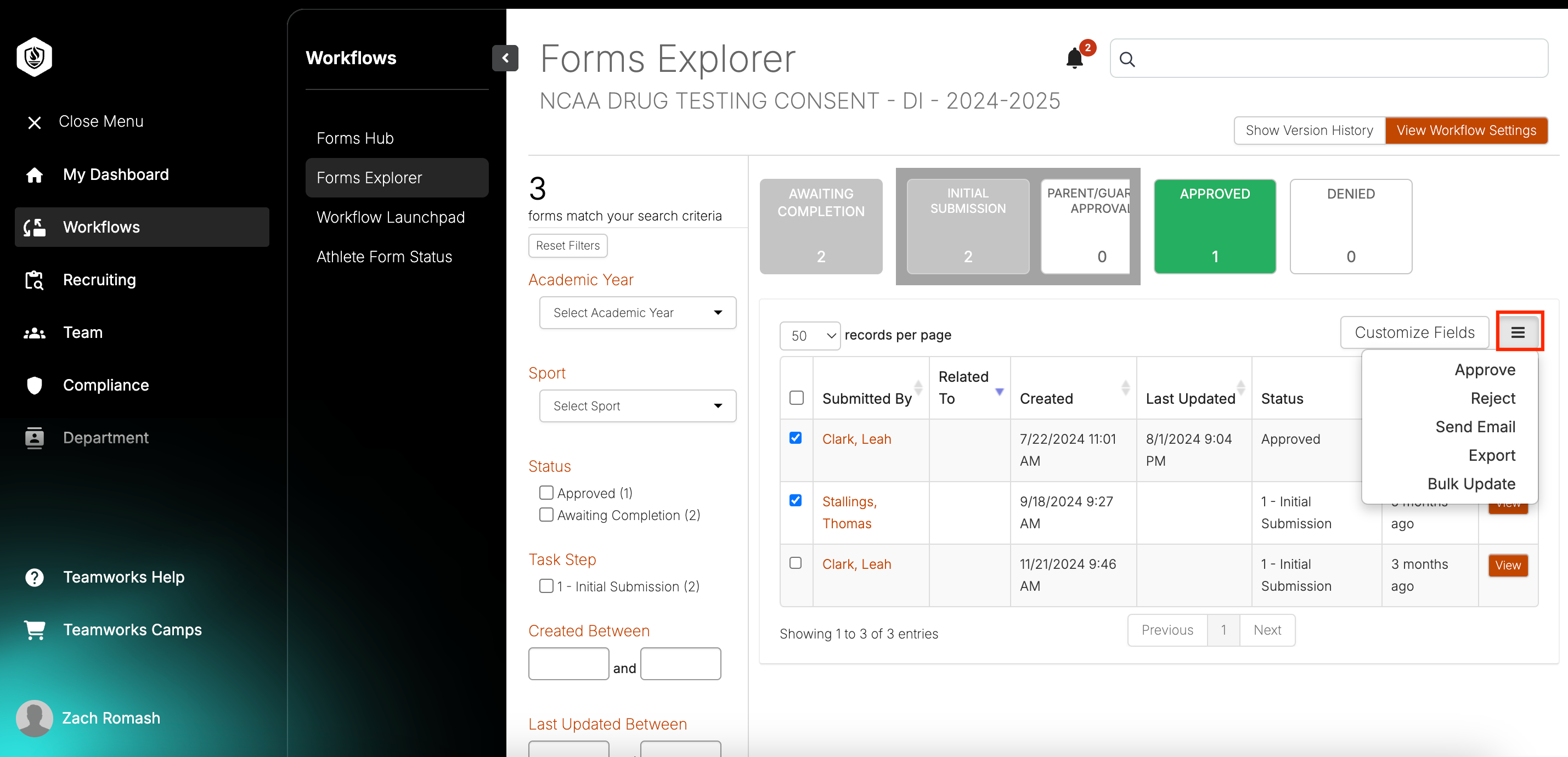The height and width of the screenshot is (757, 1568).
Task: Click the Workflows sidebar icon
Action: click(35, 228)
